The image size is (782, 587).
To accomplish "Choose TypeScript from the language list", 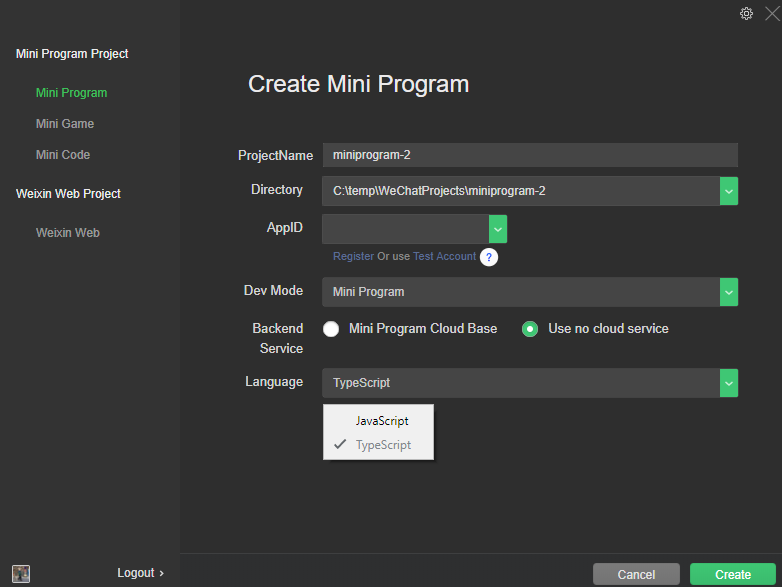I will (383, 445).
